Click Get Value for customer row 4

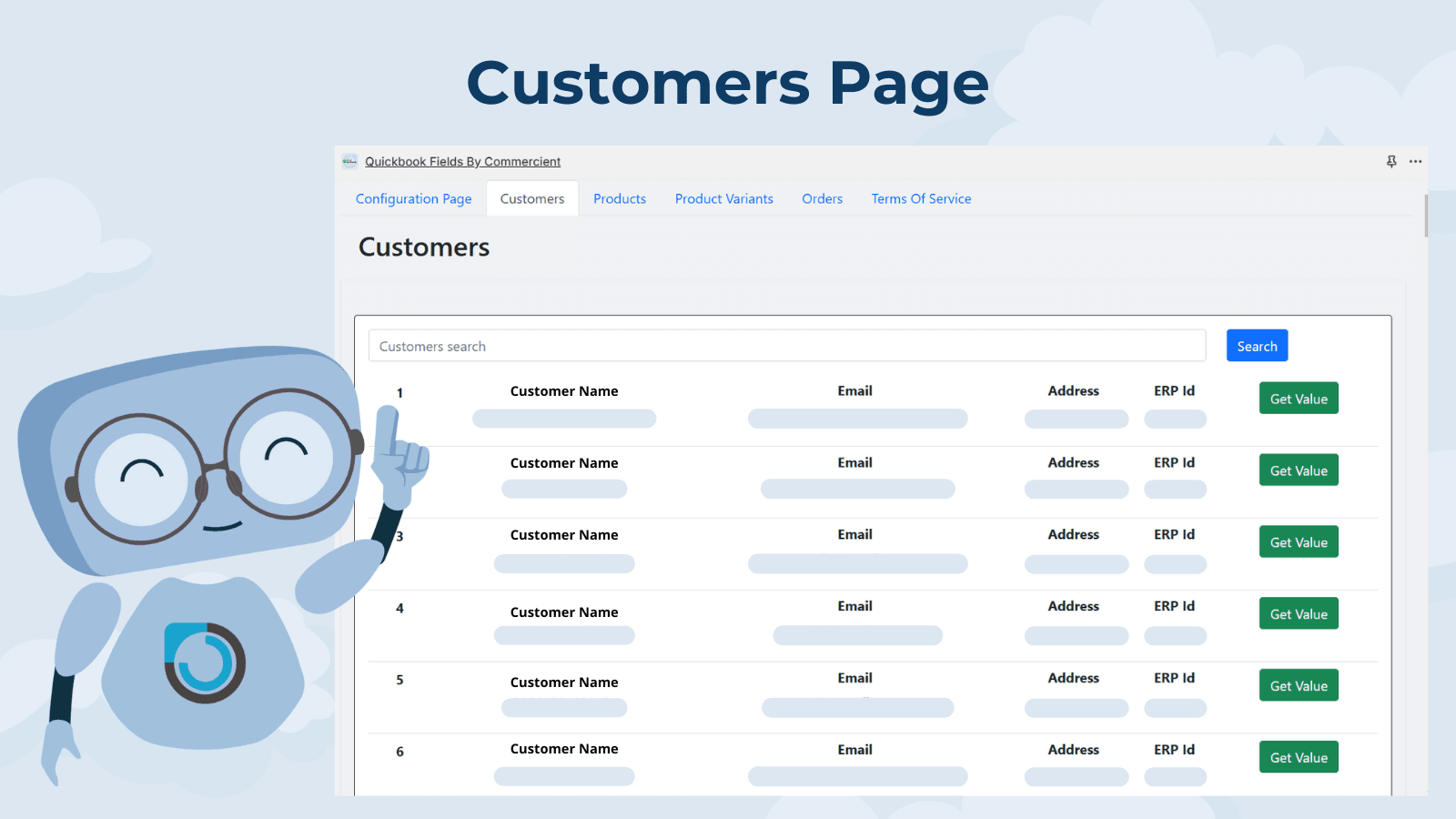pos(1299,614)
